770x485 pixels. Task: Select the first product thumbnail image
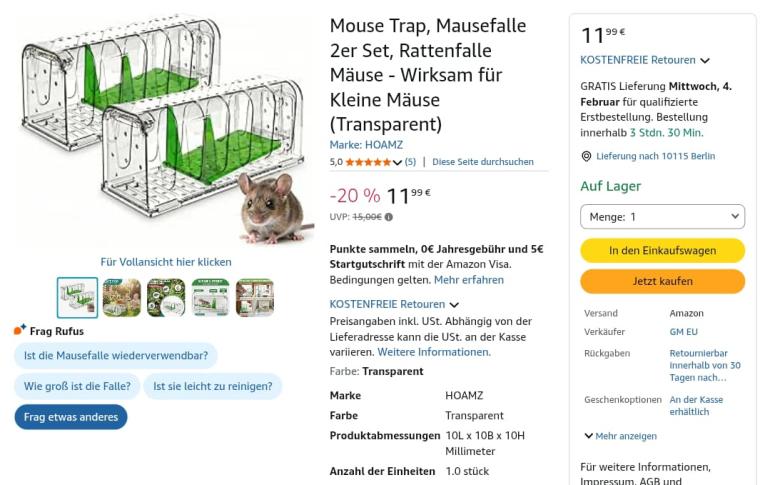(77, 298)
